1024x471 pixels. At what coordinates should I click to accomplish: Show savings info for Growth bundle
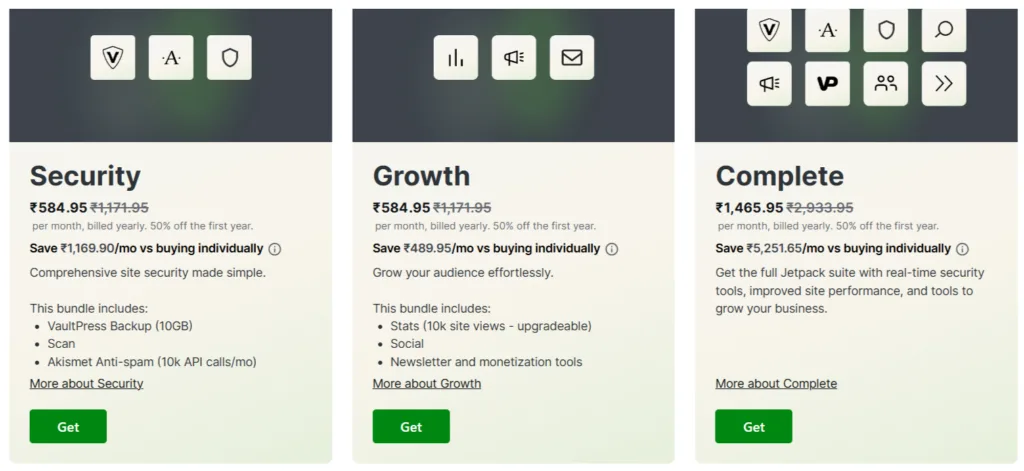tap(612, 249)
